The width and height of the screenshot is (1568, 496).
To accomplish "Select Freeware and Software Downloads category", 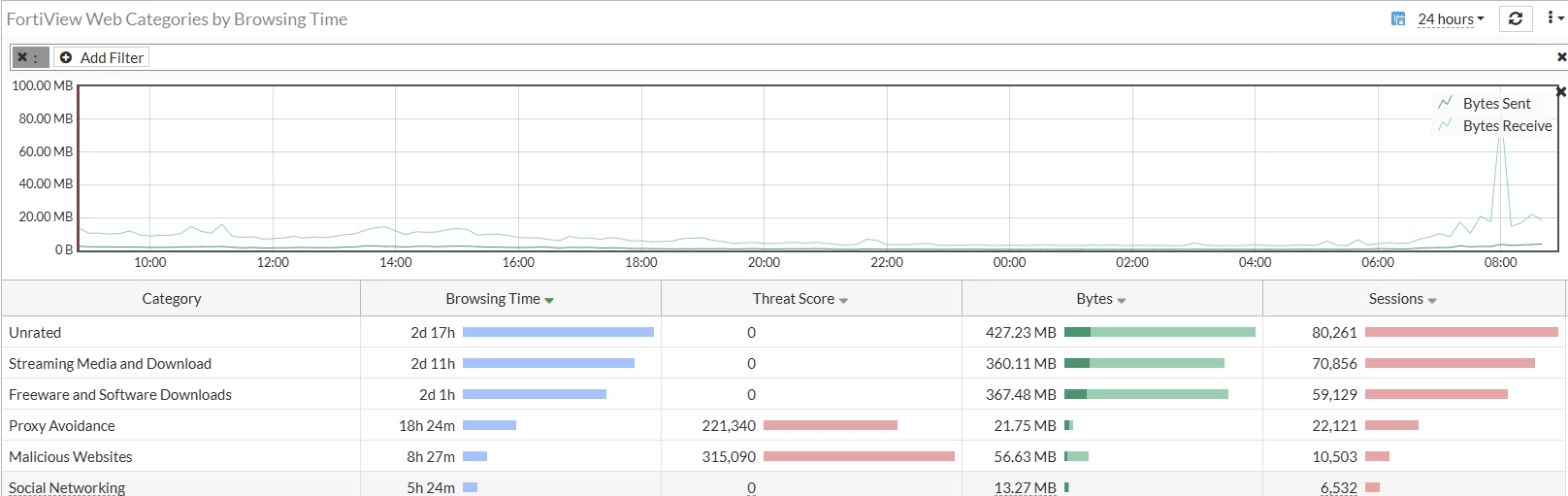I will coord(120,394).
